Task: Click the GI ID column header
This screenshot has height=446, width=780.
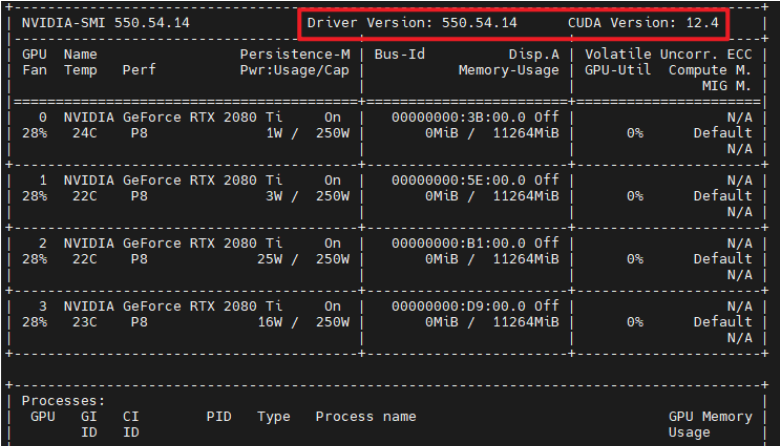Action: [x=89, y=424]
